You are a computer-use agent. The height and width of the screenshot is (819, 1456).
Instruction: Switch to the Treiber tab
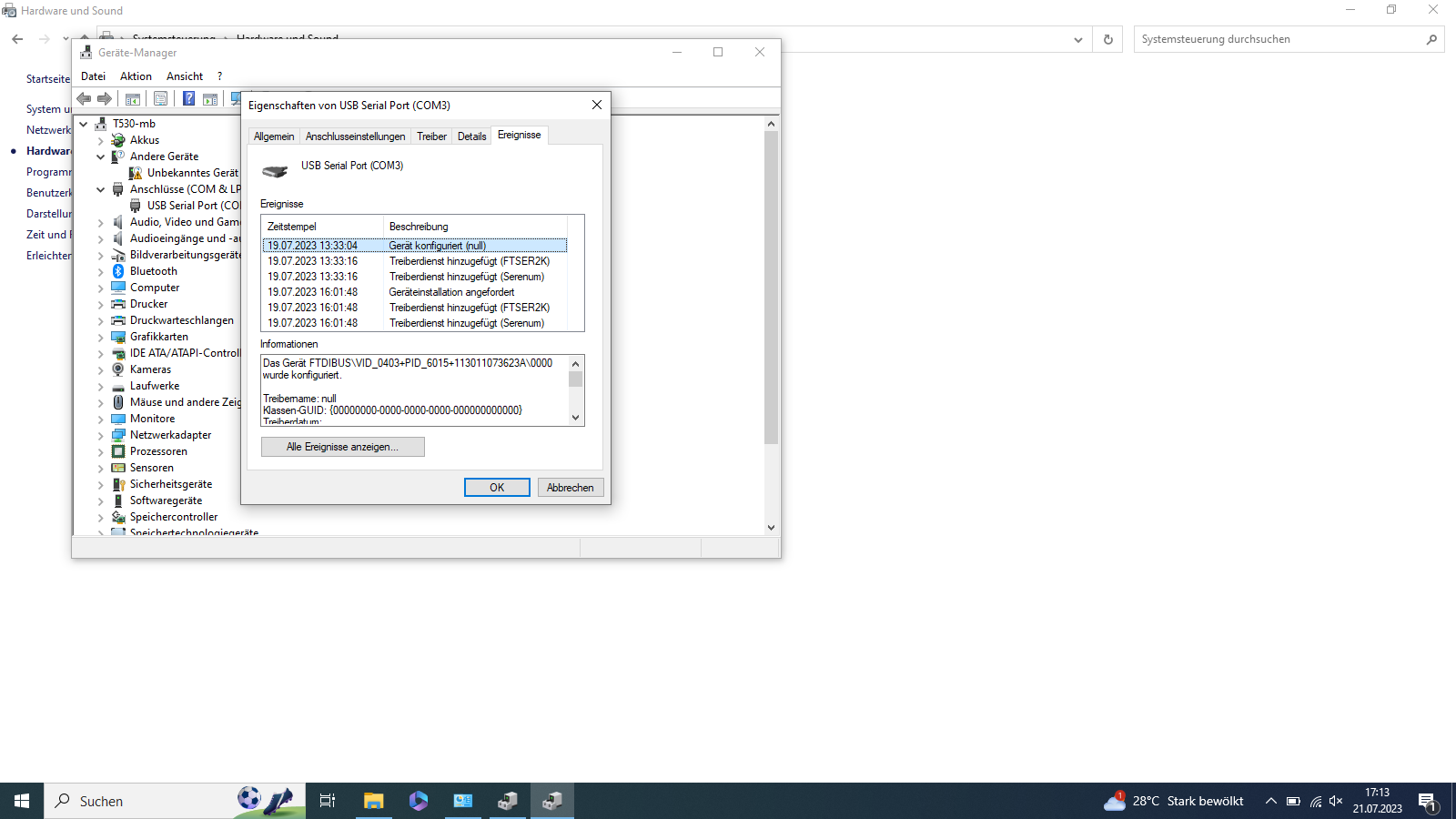430,135
